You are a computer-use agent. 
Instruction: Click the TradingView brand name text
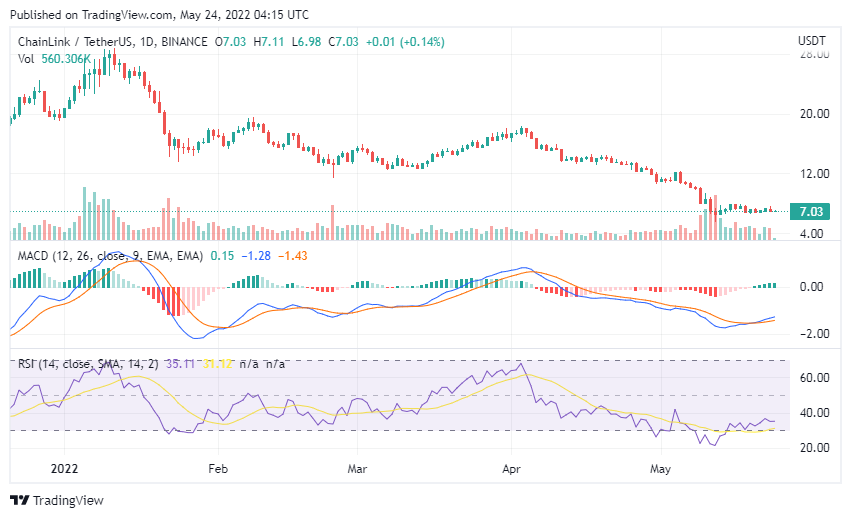[68, 500]
